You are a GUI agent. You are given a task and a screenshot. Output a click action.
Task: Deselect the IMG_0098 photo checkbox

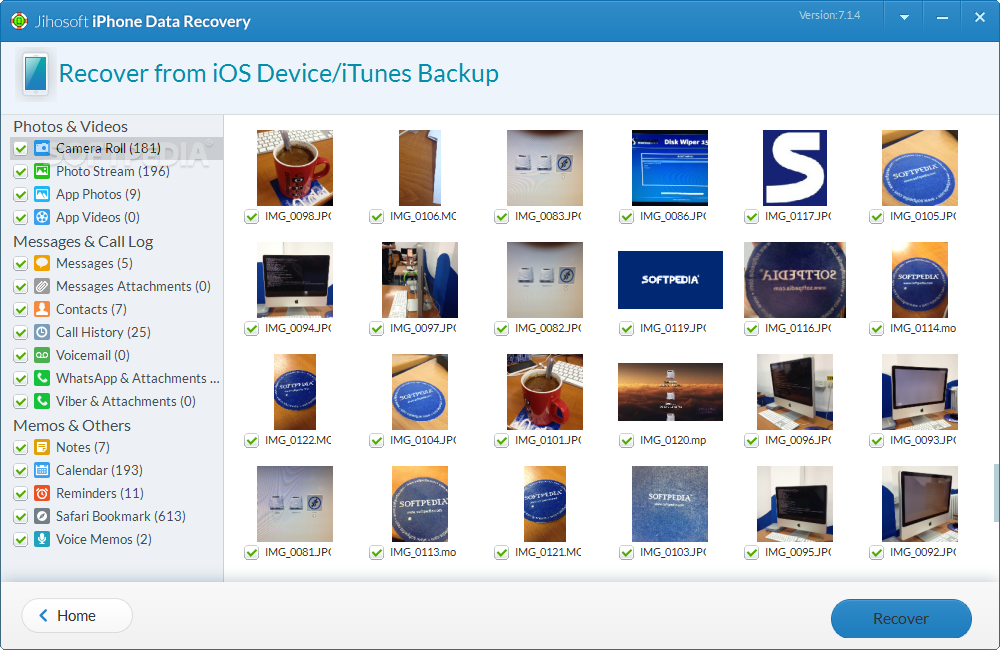click(x=251, y=217)
